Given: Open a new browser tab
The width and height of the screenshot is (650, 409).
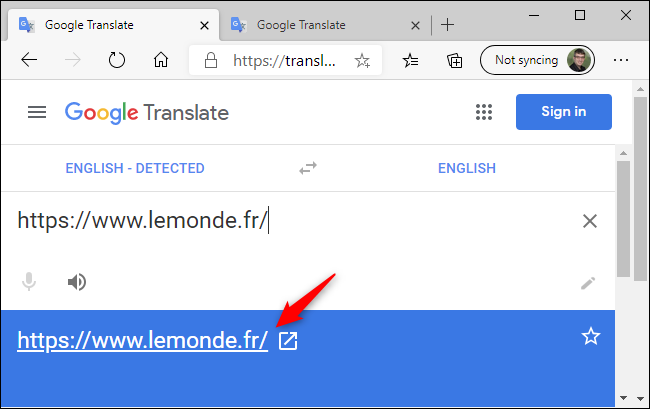Looking at the screenshot, I should click(447, 25).
